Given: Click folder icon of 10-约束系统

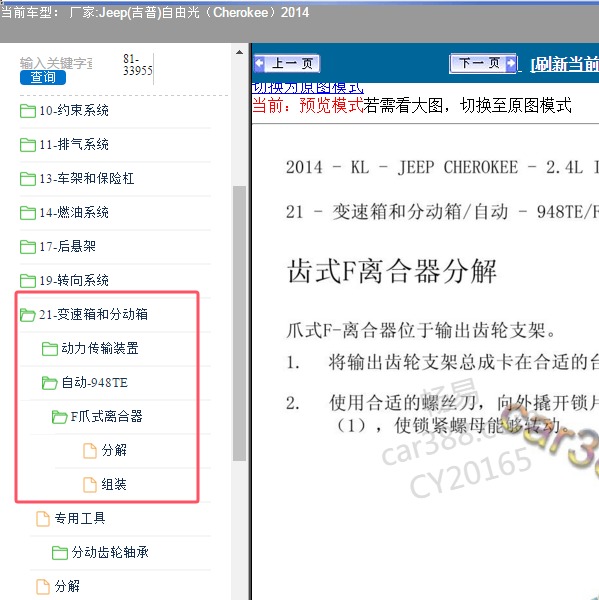Looking at the screenshot, I should [28, 111].
